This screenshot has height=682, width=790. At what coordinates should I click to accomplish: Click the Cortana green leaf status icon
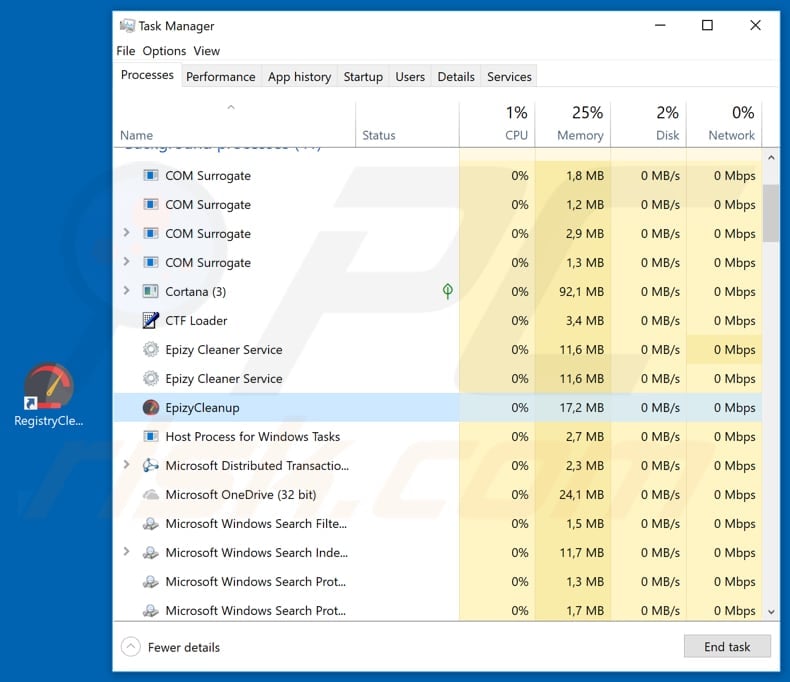pos(447,291)
